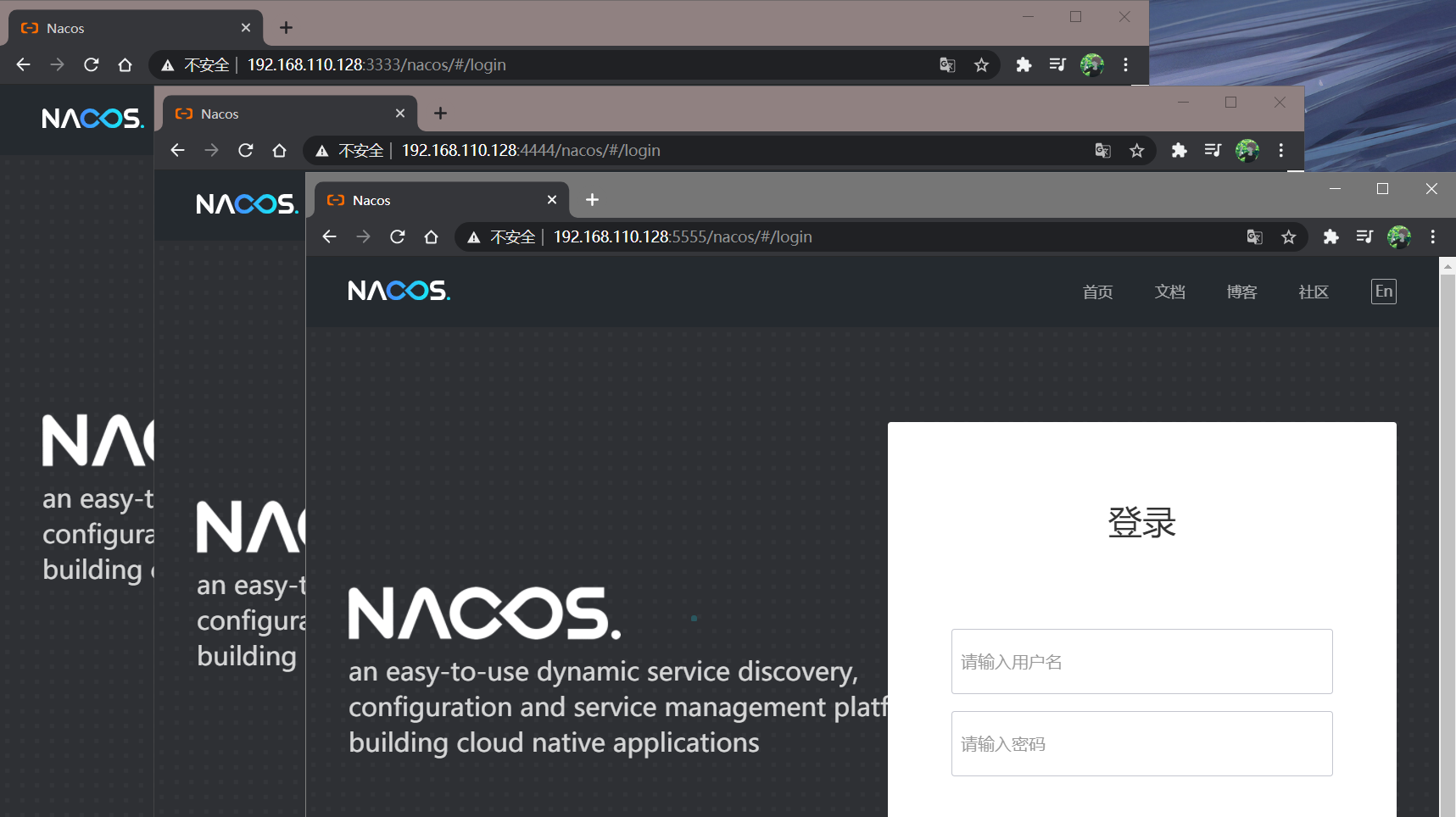Open Chrome menu in port 3333 window

click(1126, 65)
